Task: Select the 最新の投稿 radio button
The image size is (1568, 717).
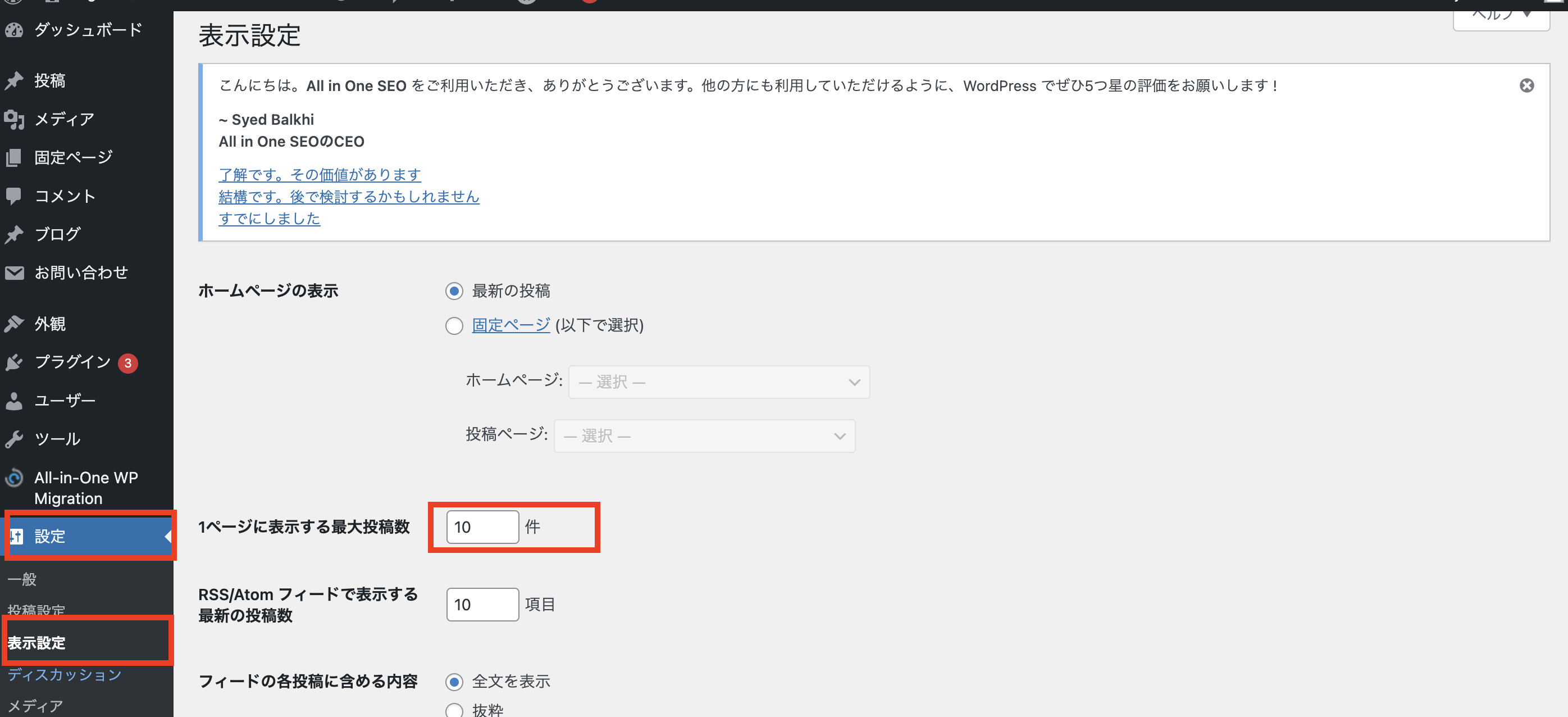Action: [454, 291]
